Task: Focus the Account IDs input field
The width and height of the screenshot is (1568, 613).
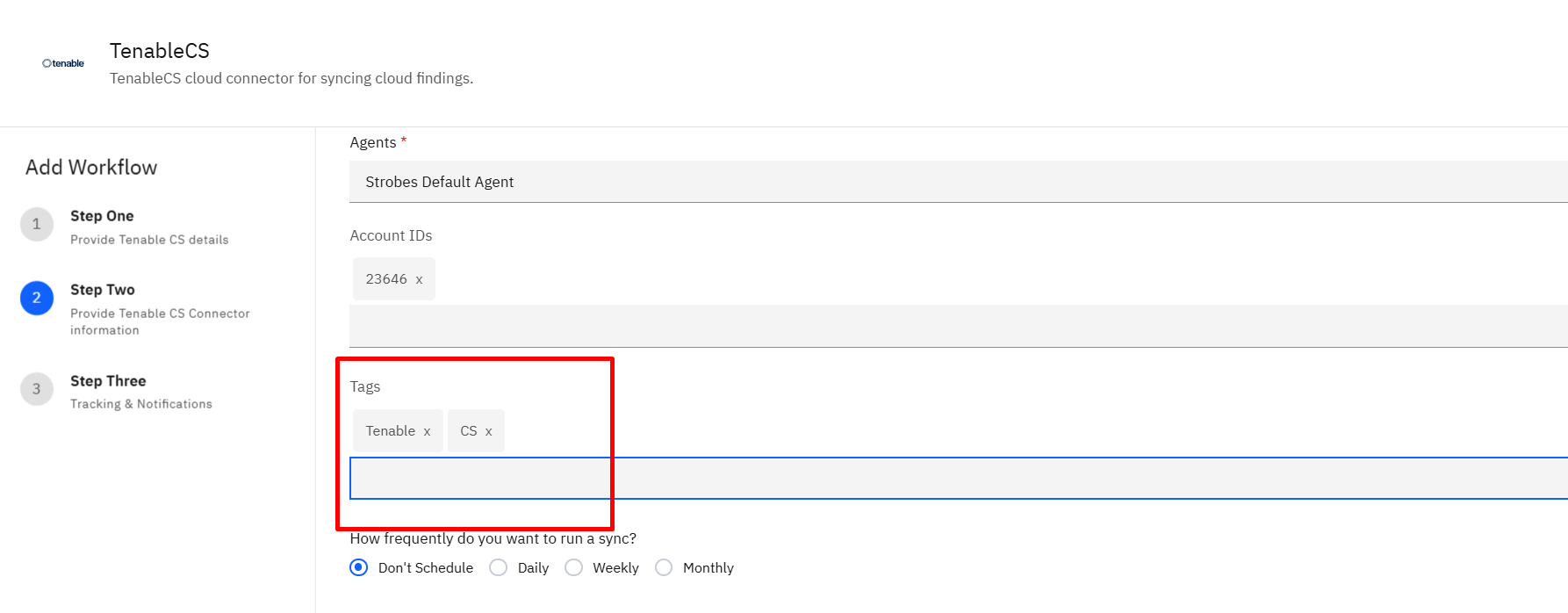Action: click(x=959, y=326)
